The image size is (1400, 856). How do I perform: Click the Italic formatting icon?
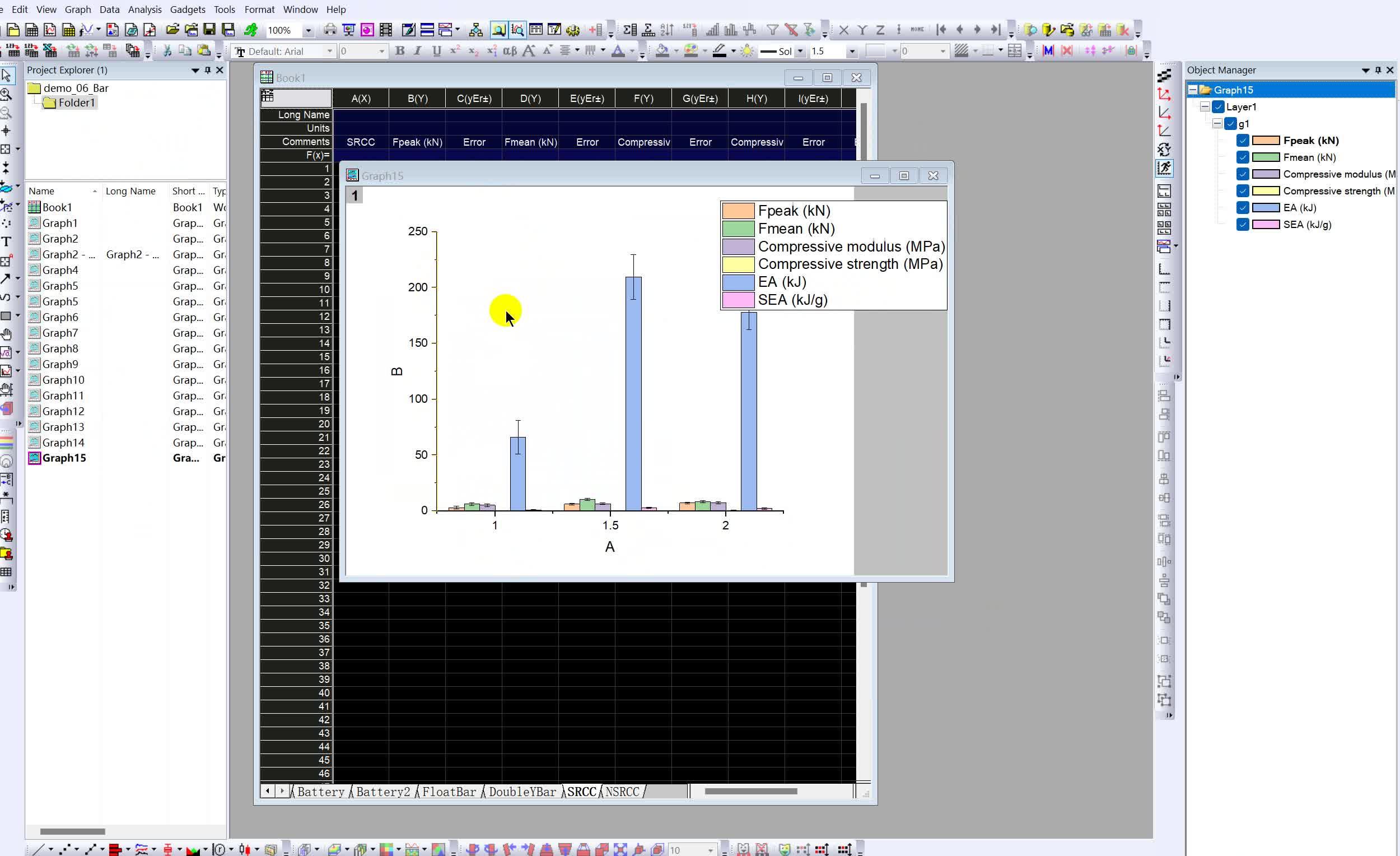[x=418, y=51]
